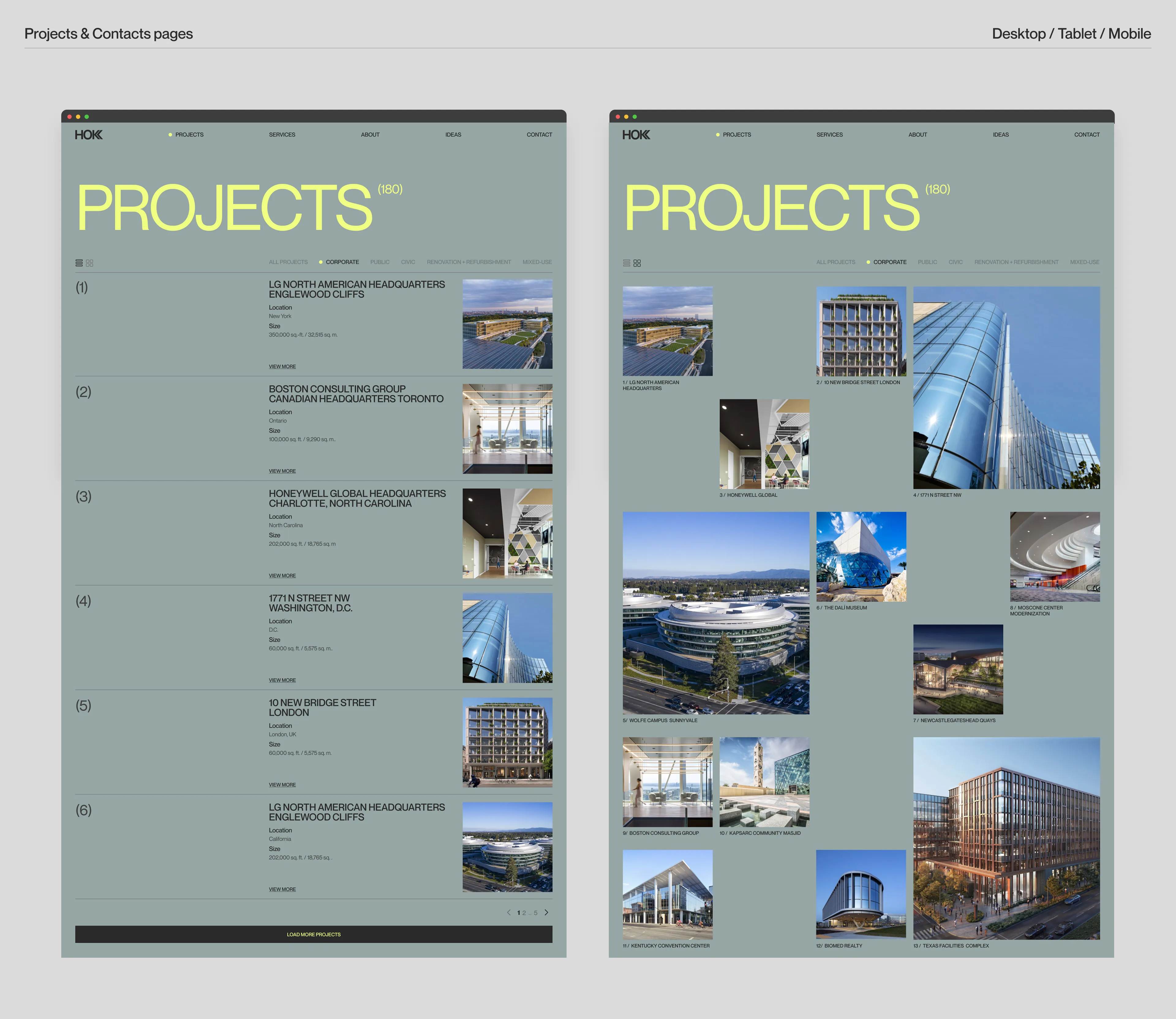This screenshot has width=1176, height=1019.
Task: Filter by All Projects in the right window
Action: coord(835,262)
